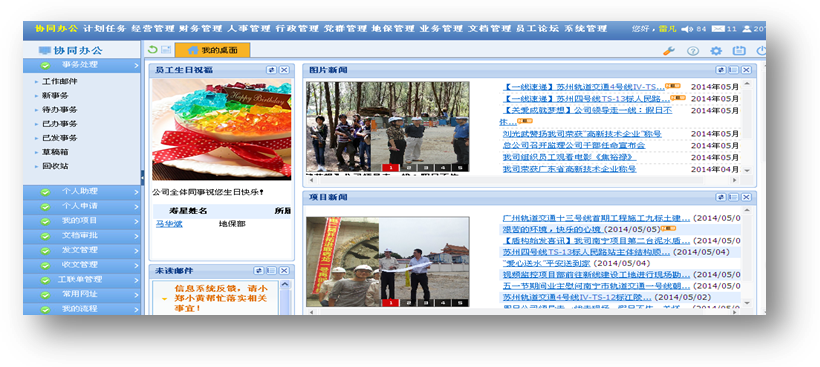Click the green check icon beside 个人助理
820x367 pixels.
tap(45, 191)
